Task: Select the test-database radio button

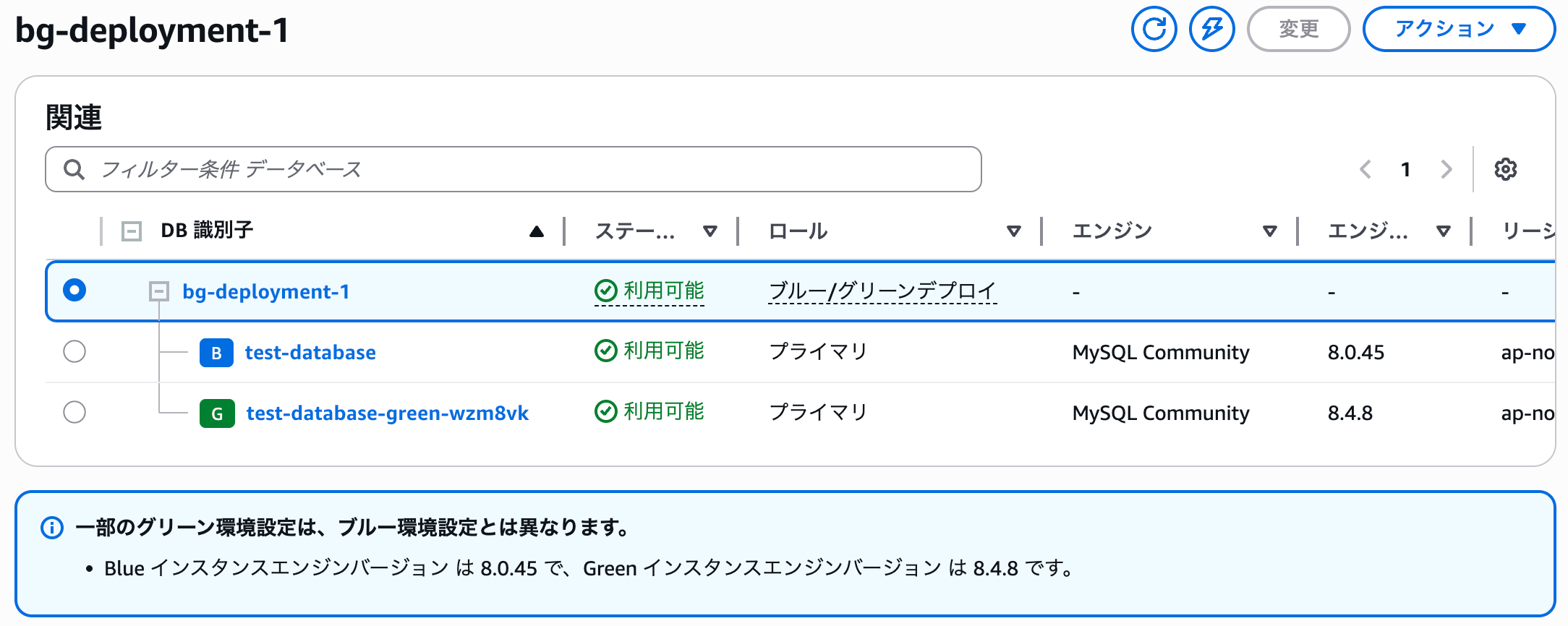Action: (74, 352)
